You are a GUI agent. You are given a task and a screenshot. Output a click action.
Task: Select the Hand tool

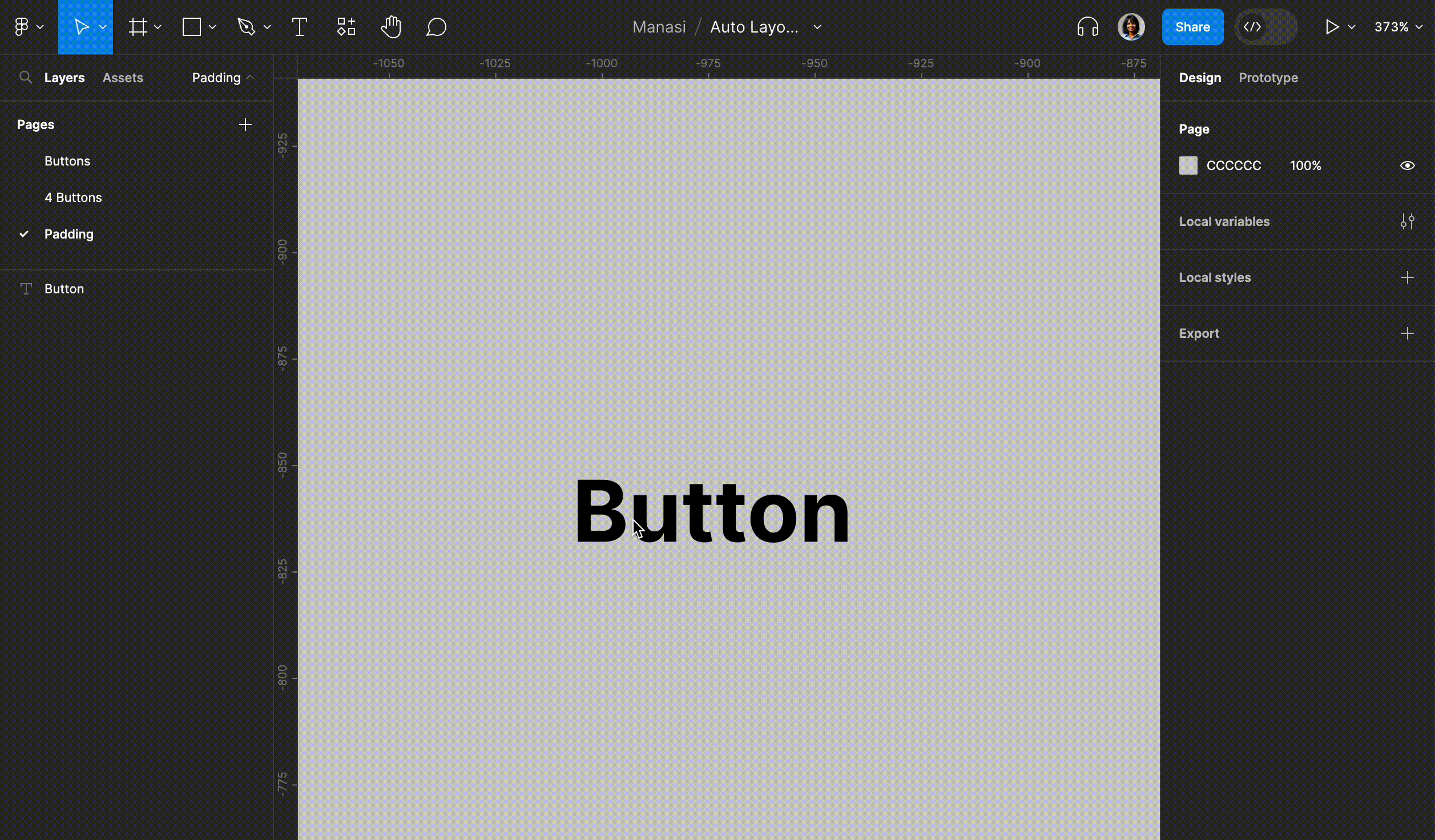pyautogui.click(x=391, y=27)
